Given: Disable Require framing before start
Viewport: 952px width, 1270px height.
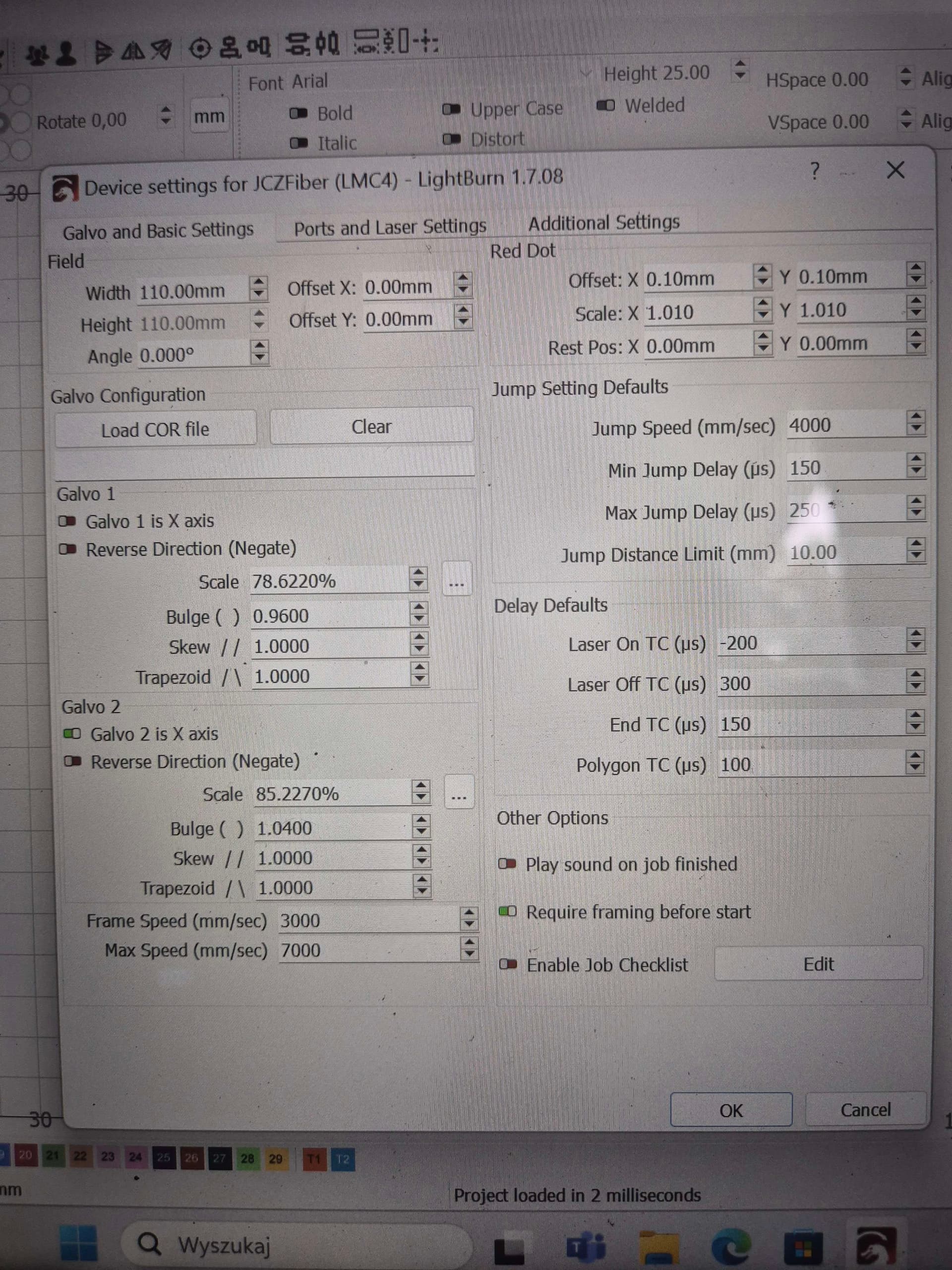Looking at the screenshot, I should point(507,911).
